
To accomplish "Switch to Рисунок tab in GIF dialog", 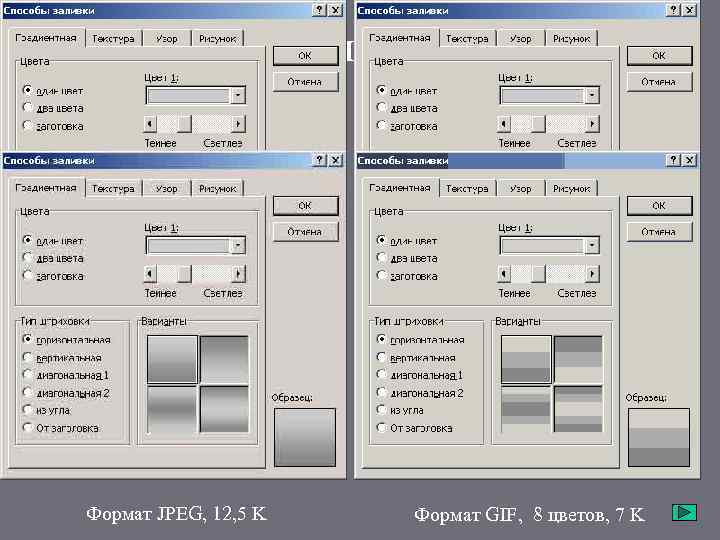I will [571, 189].
